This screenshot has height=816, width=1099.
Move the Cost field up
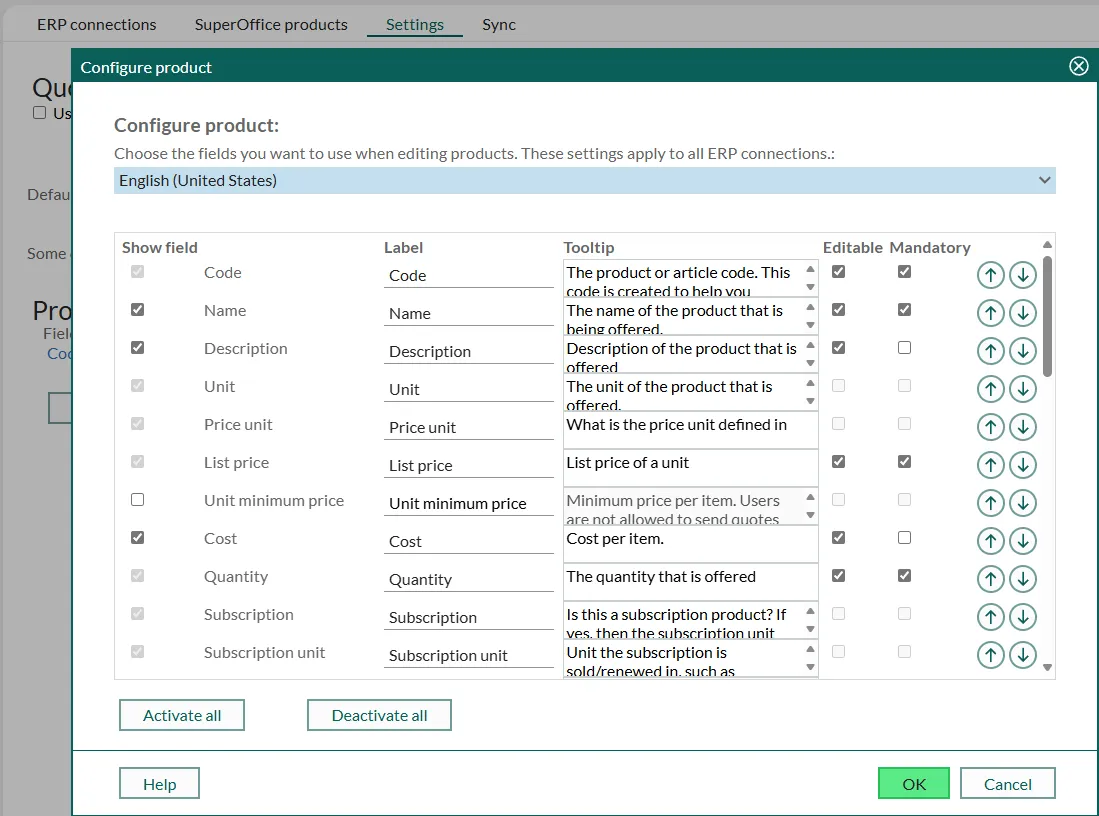tap(990, 541)
